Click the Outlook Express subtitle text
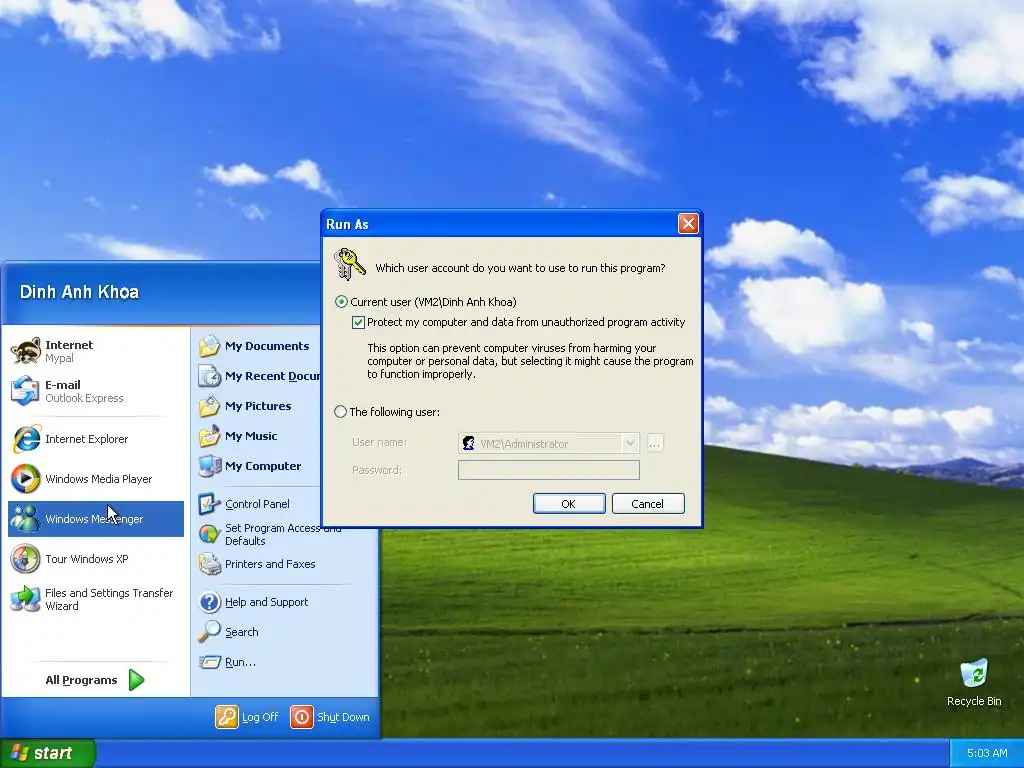The width and height of the screenshot is (1024, 768). [84, 398]
